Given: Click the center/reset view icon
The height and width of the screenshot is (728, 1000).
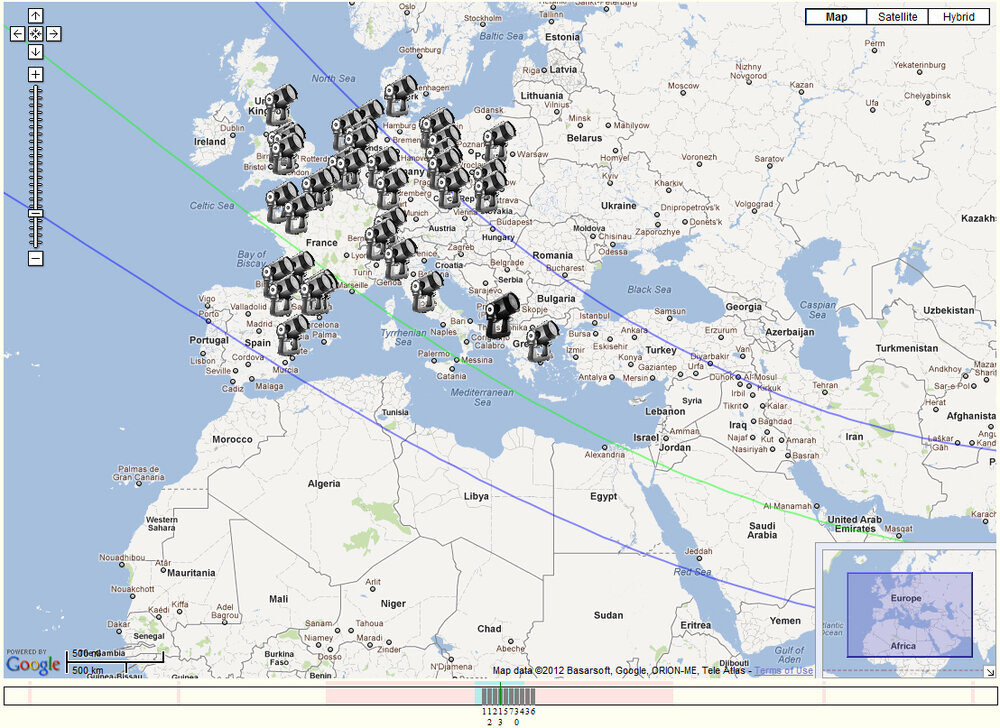Looking at the screenshot, I should 35,34.
